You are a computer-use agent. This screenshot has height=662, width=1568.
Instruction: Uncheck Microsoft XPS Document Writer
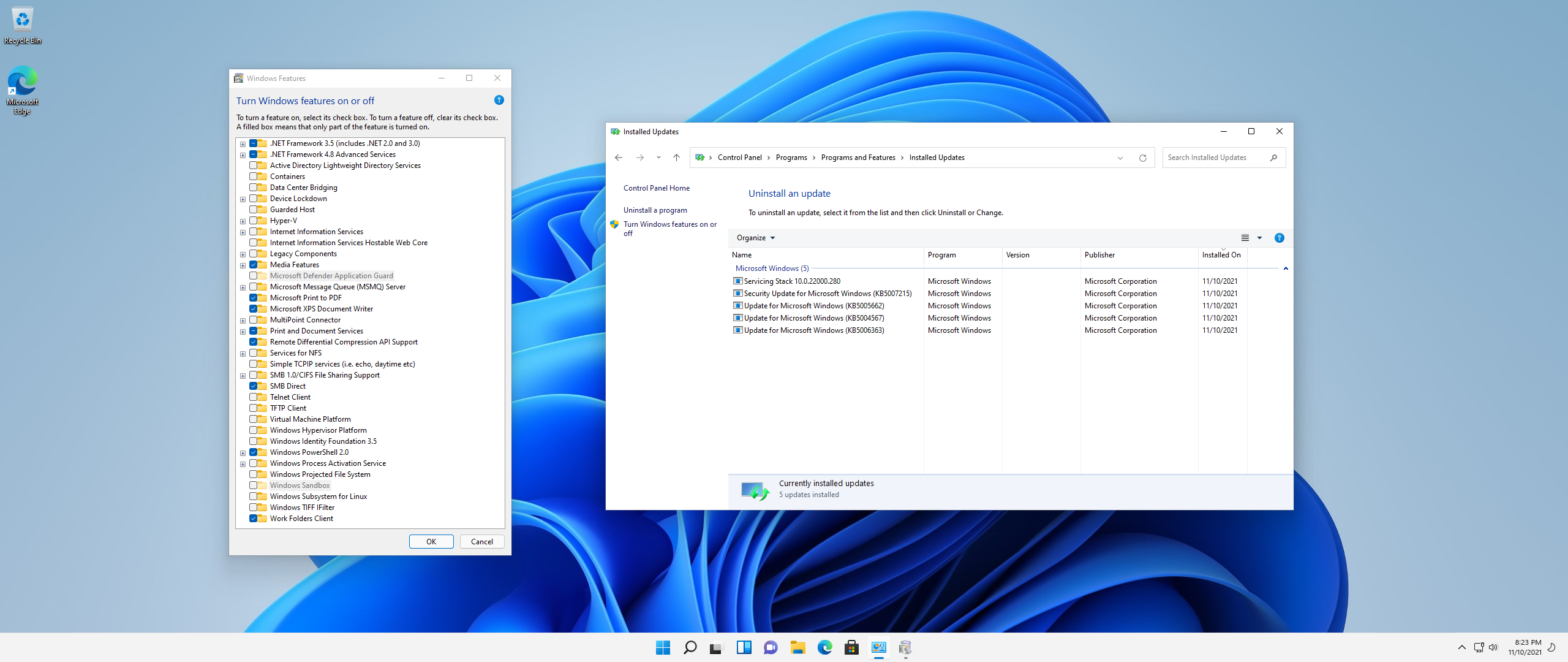253,309
